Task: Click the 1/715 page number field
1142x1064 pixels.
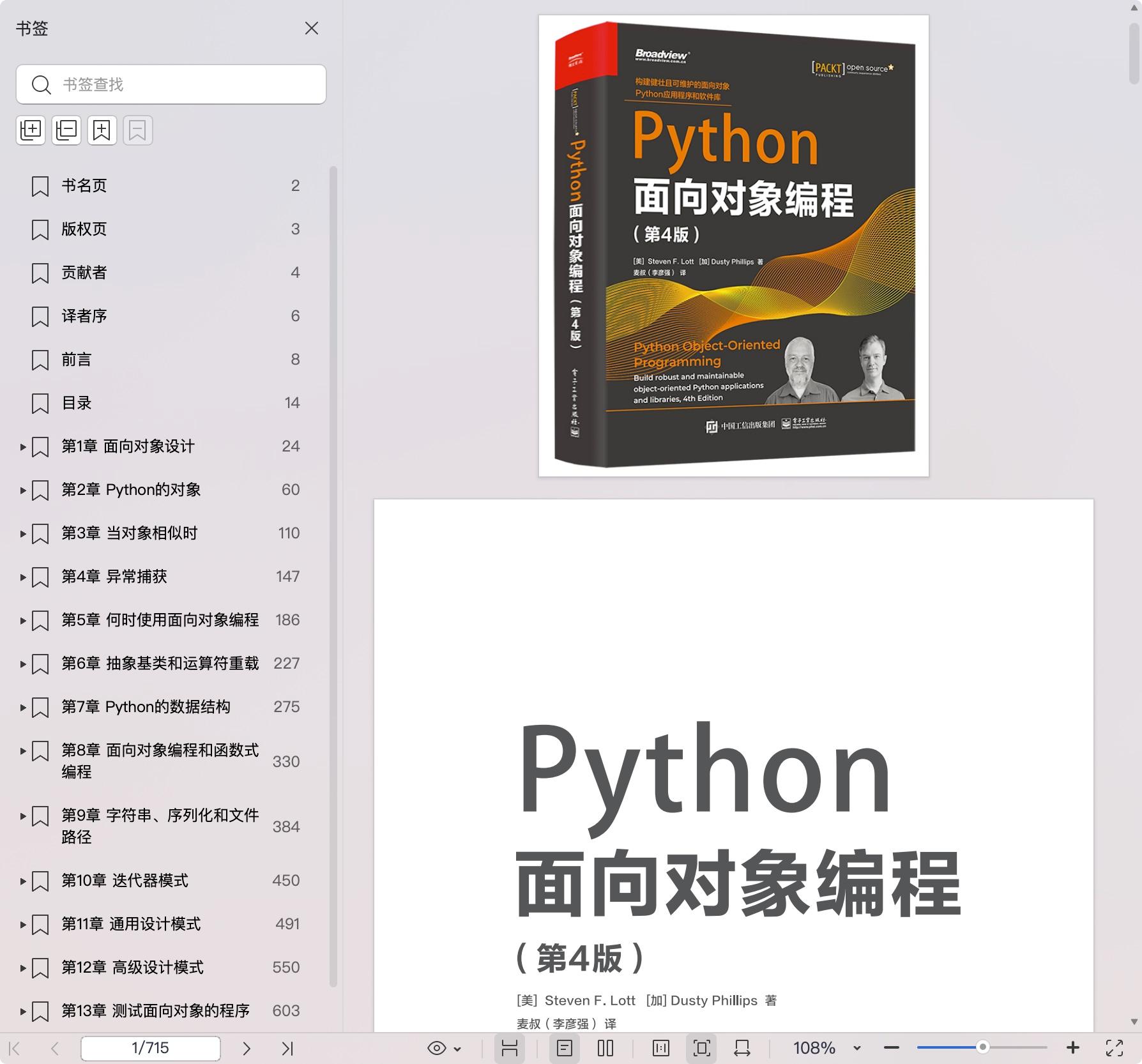Action: click(151, 1048)
